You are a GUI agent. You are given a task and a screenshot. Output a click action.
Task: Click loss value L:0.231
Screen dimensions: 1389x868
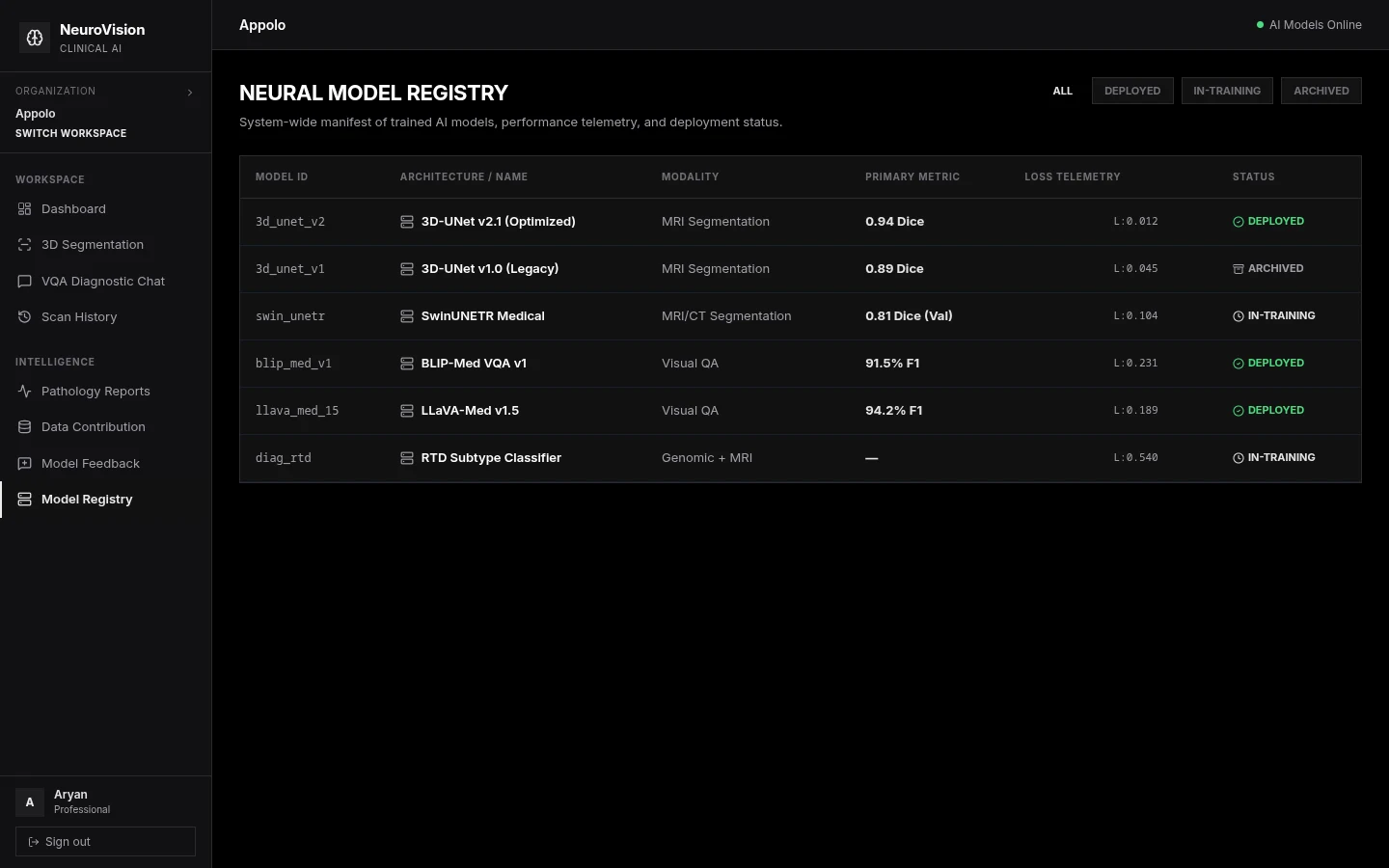(x=1135, y=364)
